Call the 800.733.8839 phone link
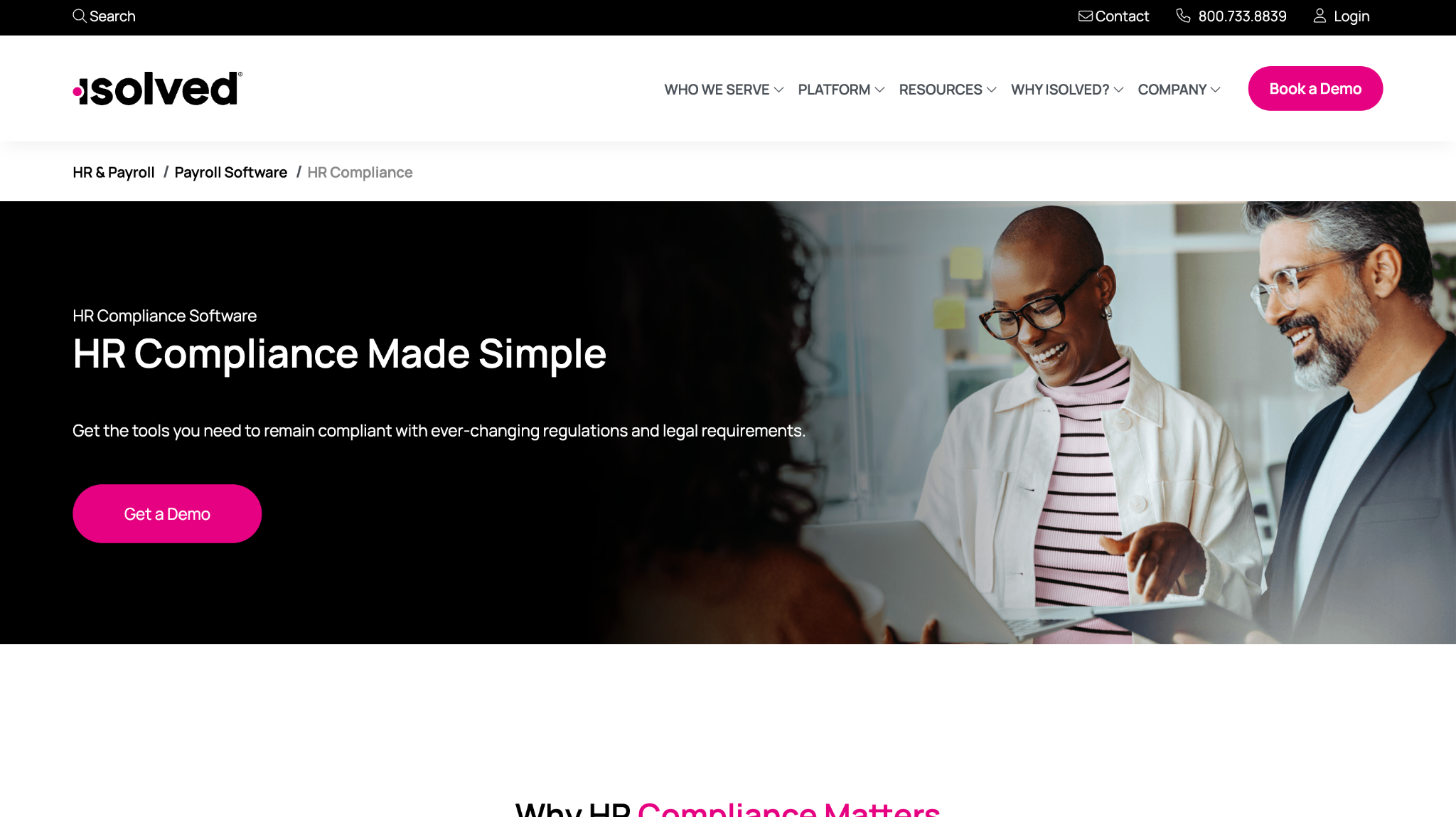The height and width of the screenshot is (817, 1456). [x=1243, y=16]
